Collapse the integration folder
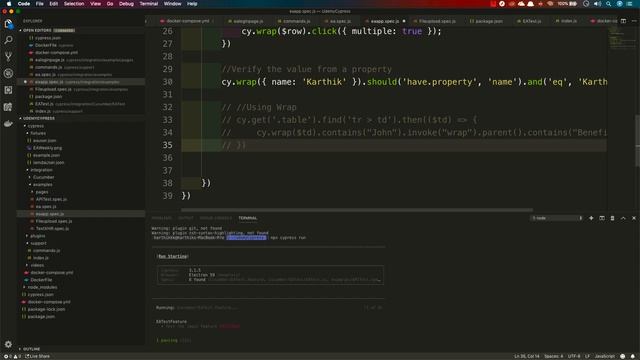Screen dimensions: 640x360 pyautogui.click(x=41, y=170)
